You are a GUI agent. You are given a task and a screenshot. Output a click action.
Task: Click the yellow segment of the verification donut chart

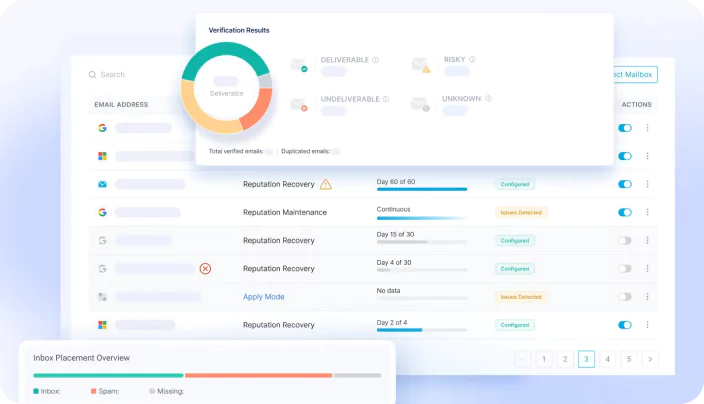[206, 118]
